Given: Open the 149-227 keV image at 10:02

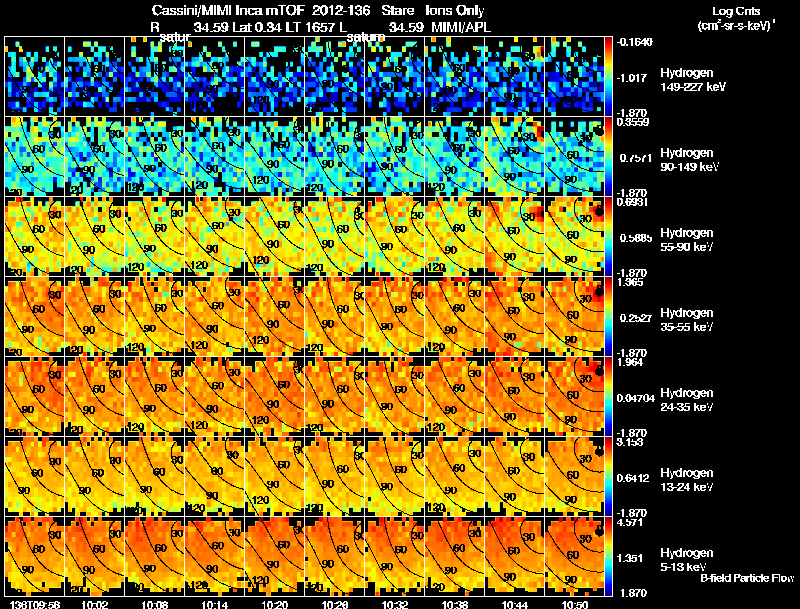Looking at the screenshot, I should click(x=94, y=77).
